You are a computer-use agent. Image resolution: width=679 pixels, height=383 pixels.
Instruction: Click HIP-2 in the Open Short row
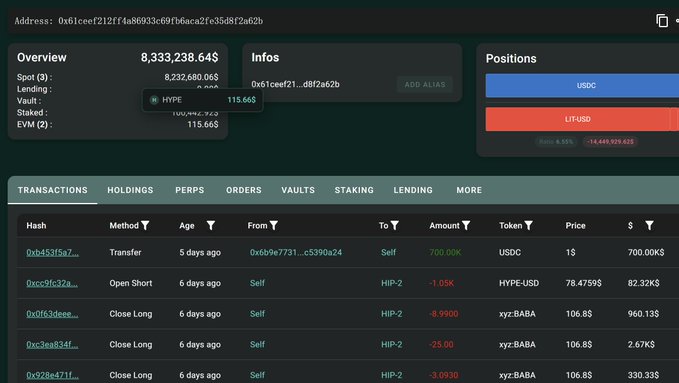pos(391,283)
